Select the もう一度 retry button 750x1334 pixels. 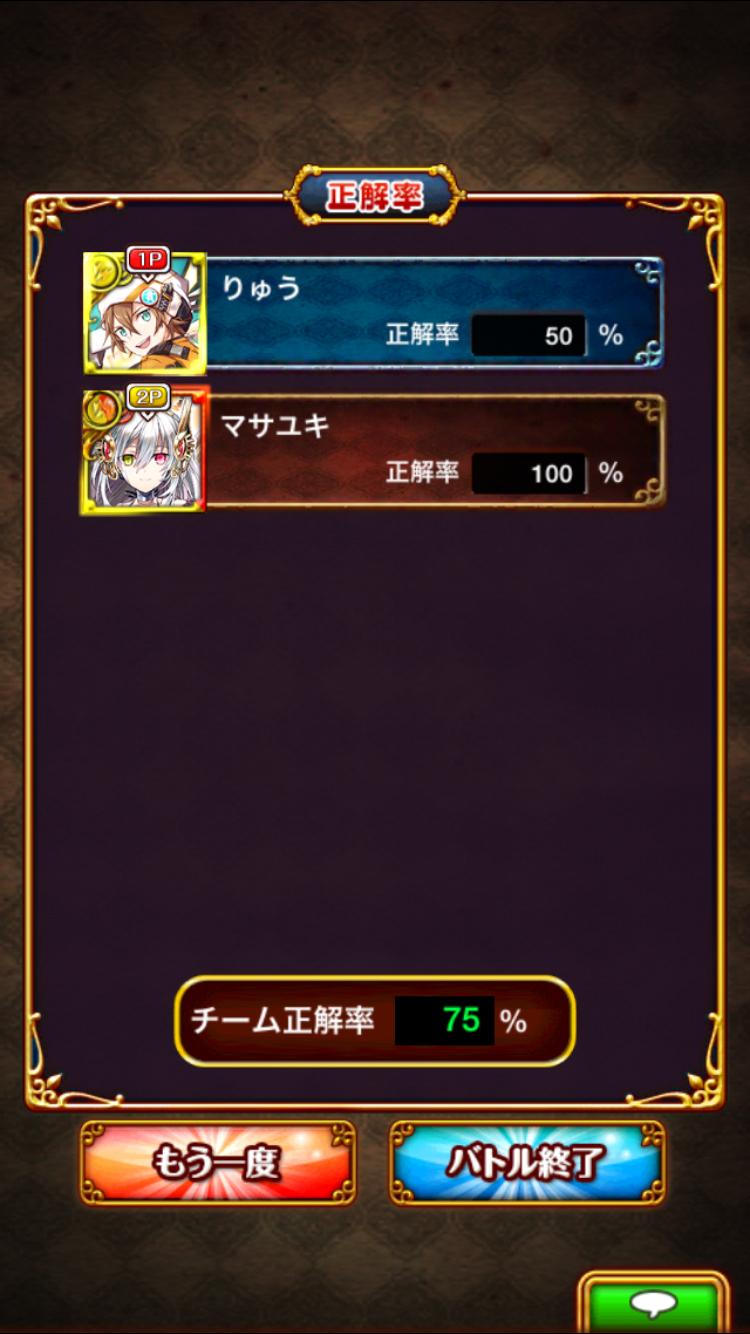[x=218, y=1162]
